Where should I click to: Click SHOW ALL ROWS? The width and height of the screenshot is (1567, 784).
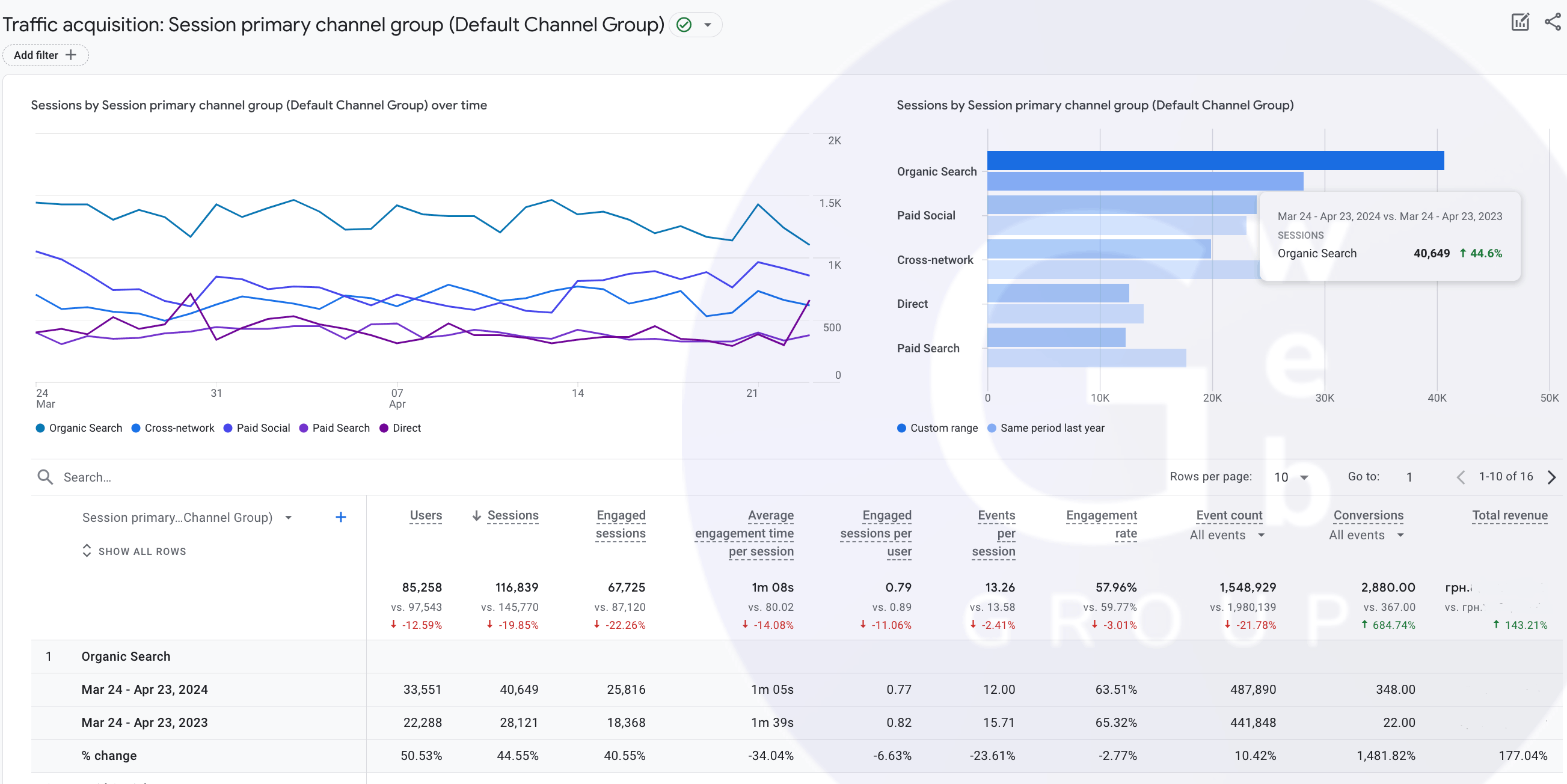point(135,551)
